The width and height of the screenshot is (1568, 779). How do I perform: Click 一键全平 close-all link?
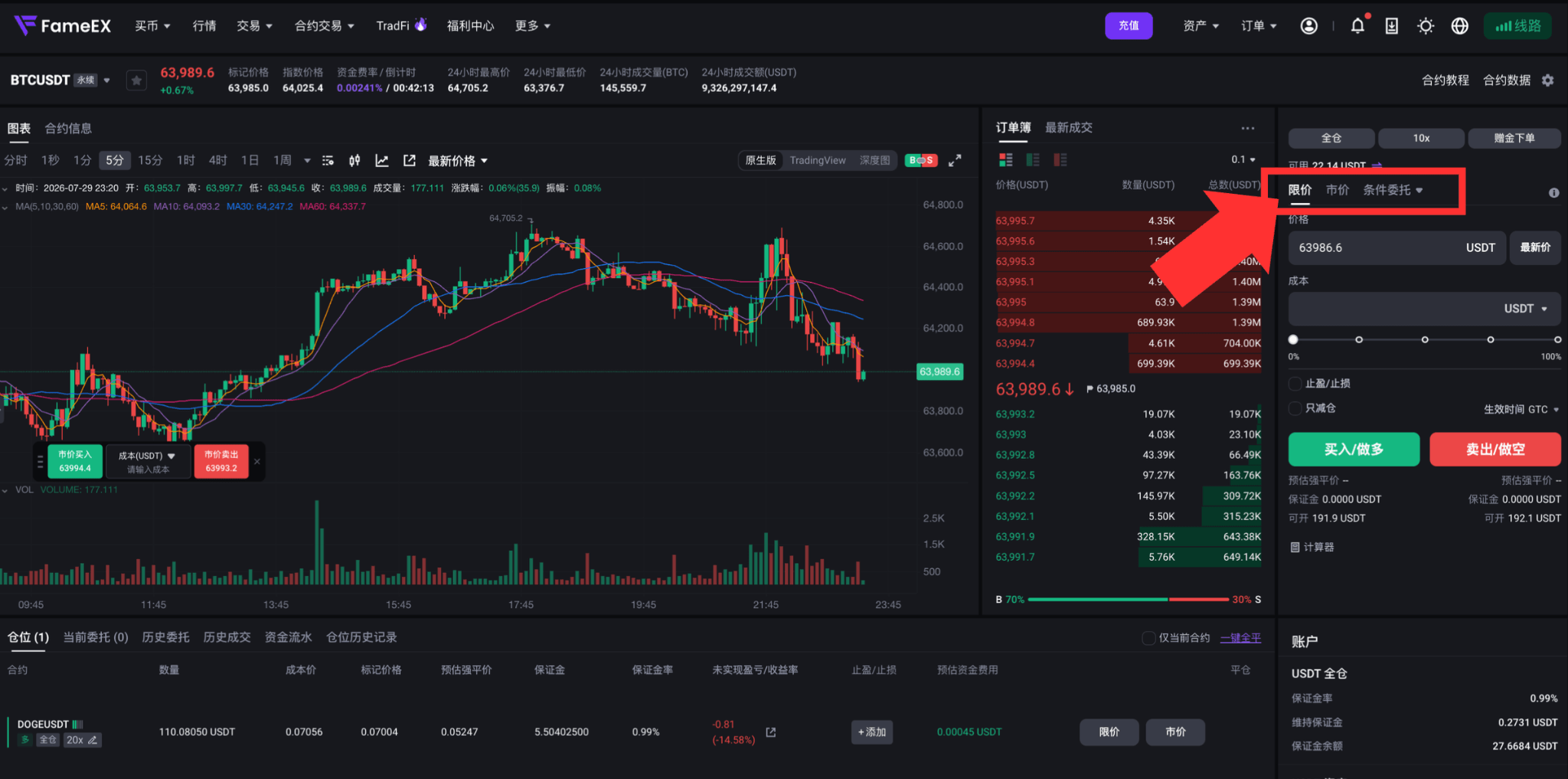(x=1240, y=638)
